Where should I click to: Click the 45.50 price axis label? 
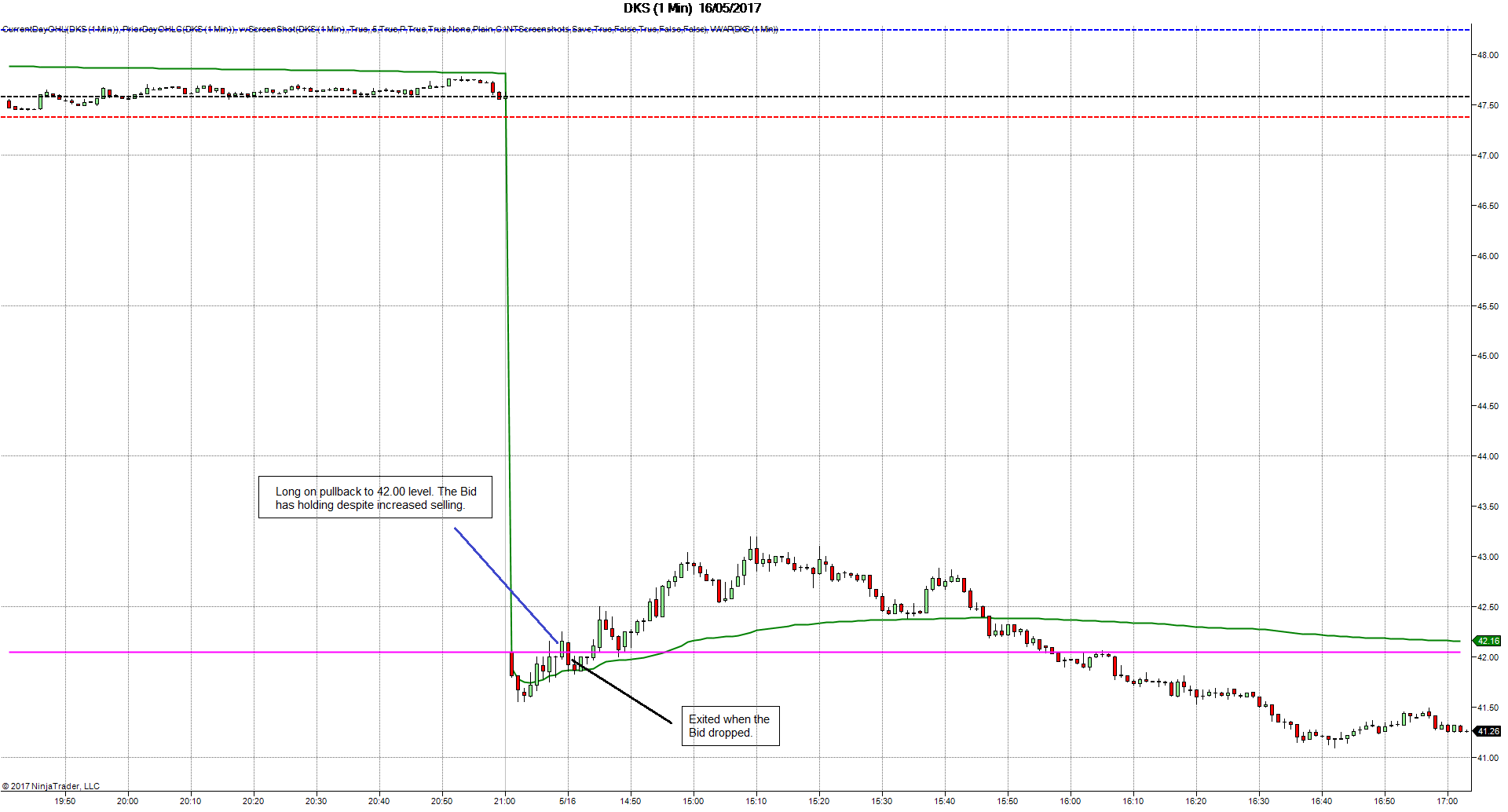[x=1488, y=306]
